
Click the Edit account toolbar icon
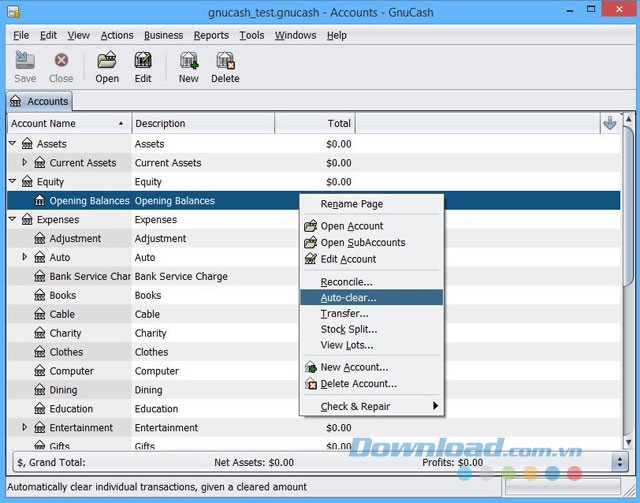pyautogui.click(x=143, y=62)
